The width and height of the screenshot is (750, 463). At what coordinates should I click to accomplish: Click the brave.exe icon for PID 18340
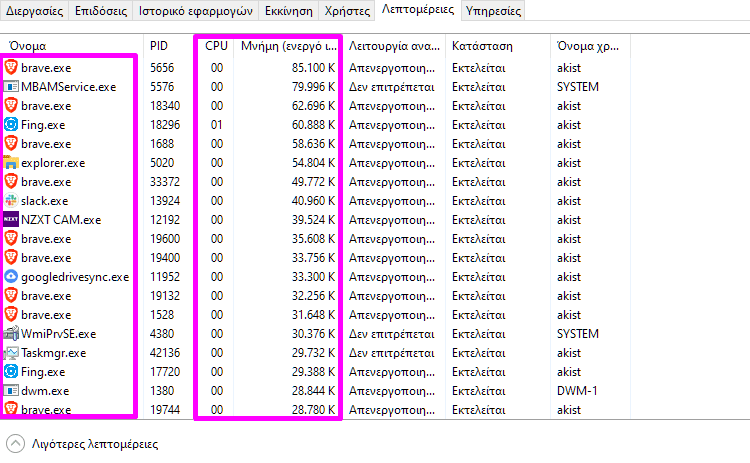(x=11, y=105)
